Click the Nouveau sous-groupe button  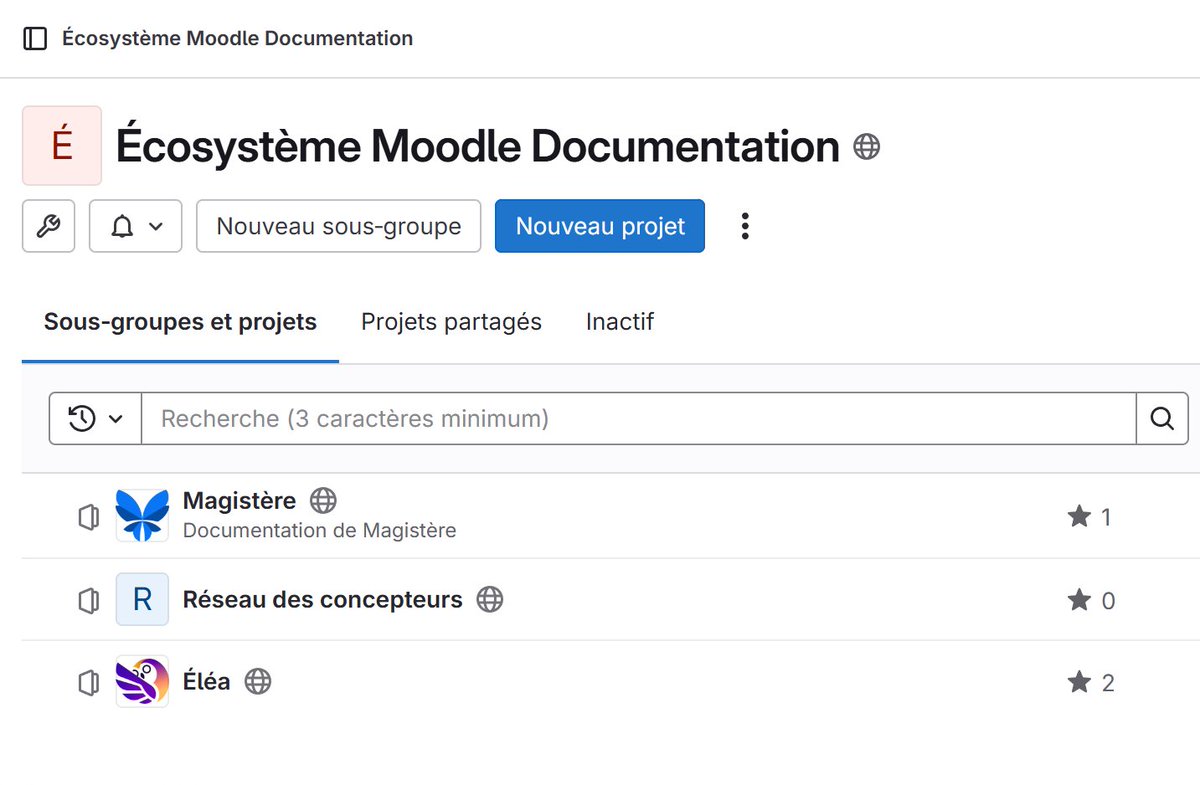tap(339, 226)
